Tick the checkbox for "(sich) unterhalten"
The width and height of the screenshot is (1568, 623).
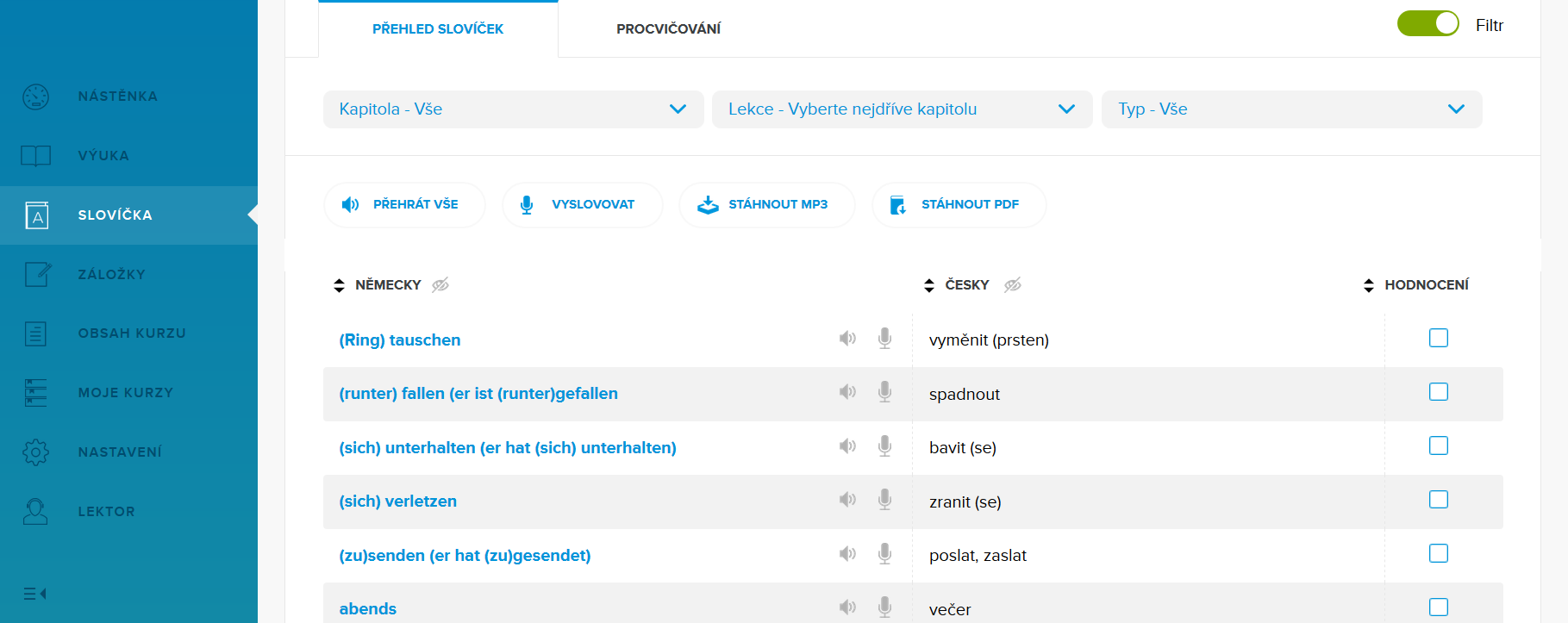coord(1438,445)
